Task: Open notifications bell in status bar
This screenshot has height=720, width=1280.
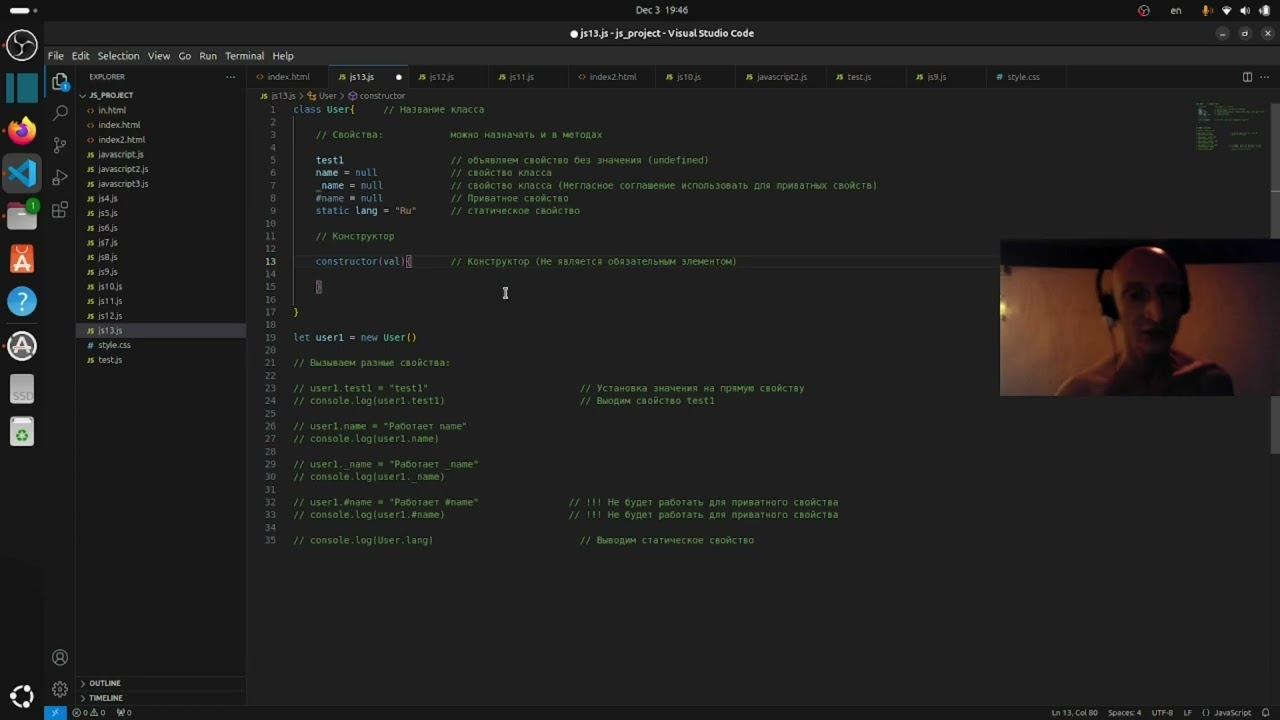Action: click(x=1265, y=713)
